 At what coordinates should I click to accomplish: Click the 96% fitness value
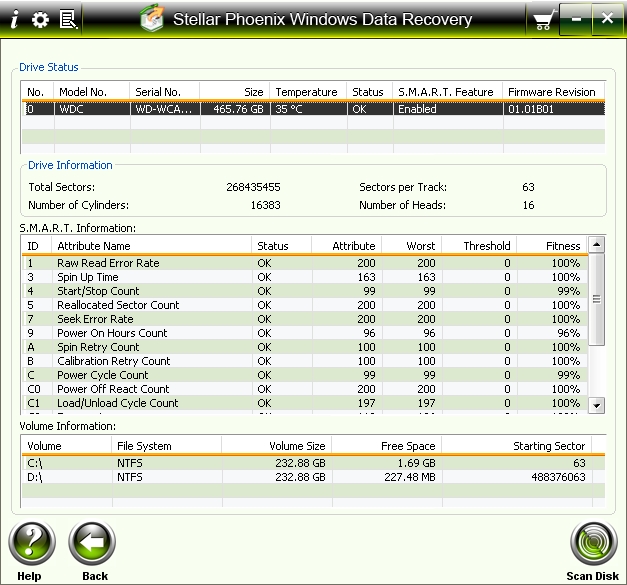pyautogui.click(x=569, y=333)
